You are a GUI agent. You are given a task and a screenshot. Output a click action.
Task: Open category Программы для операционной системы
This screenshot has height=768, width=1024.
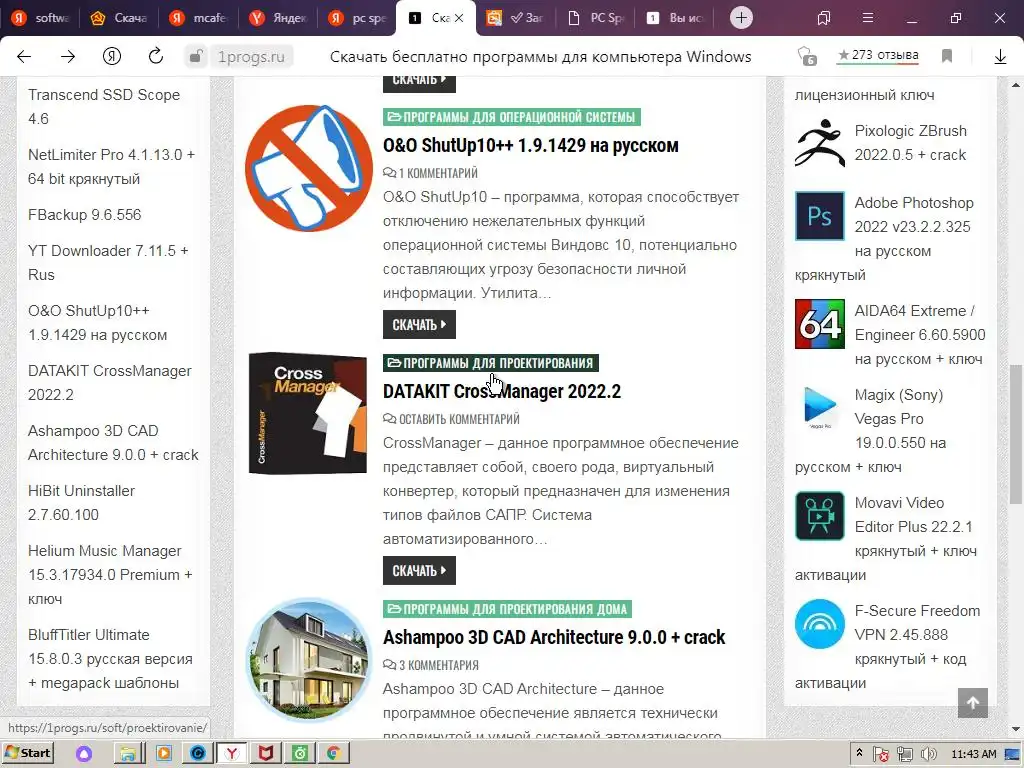pyautogui.click(x=511, y=117)
